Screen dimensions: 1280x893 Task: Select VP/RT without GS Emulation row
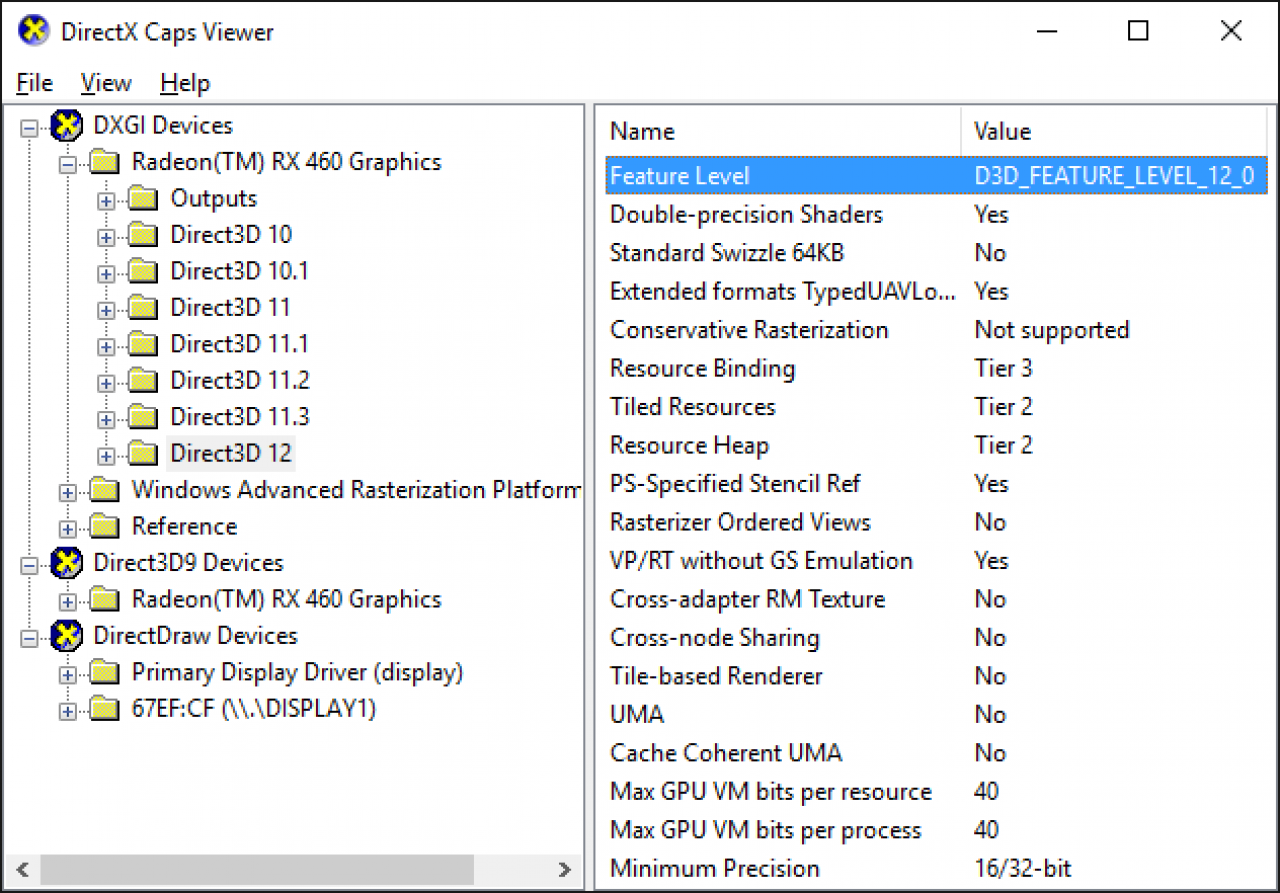pos(937,561)
